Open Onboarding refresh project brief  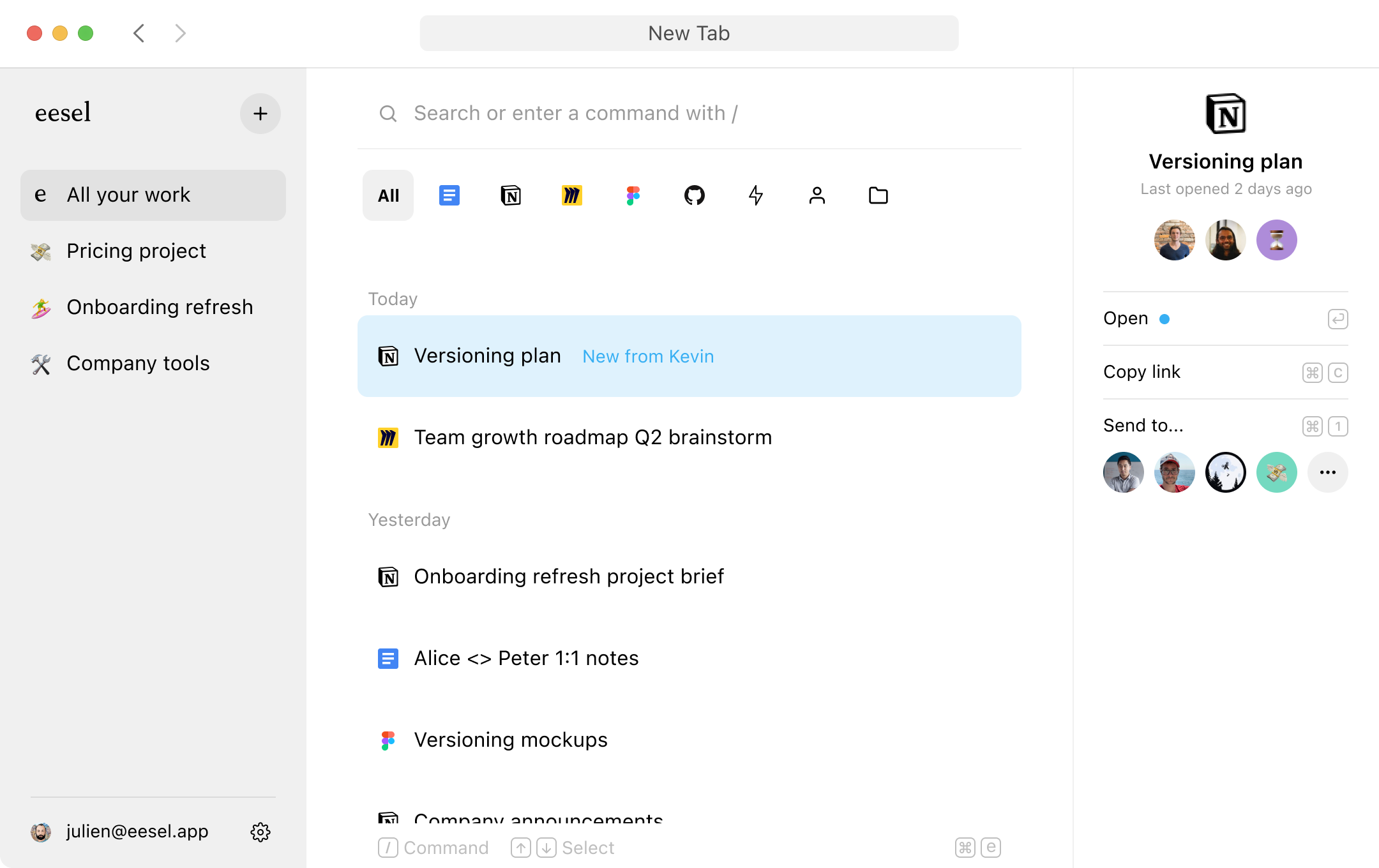click(689, 577)
